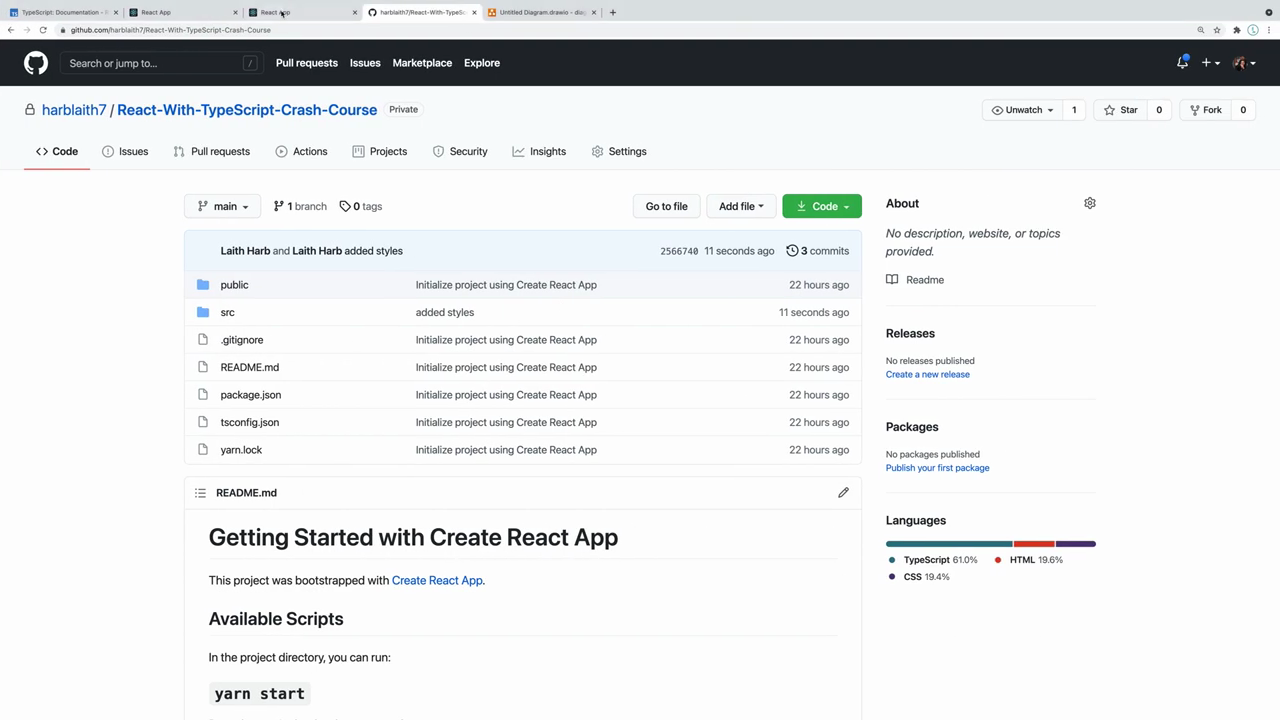
Task: Open the user avatar menu
Action: [x=1244, y=63]
